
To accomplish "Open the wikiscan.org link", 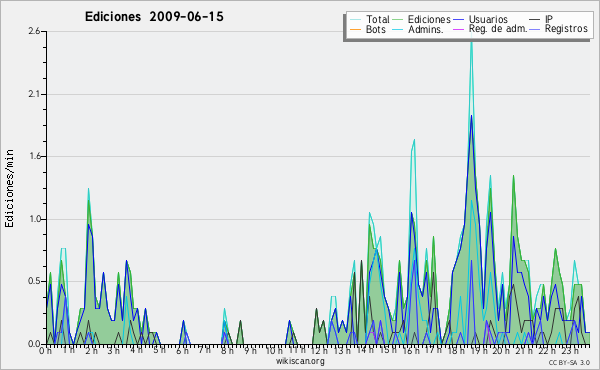I will pos(300,361).
